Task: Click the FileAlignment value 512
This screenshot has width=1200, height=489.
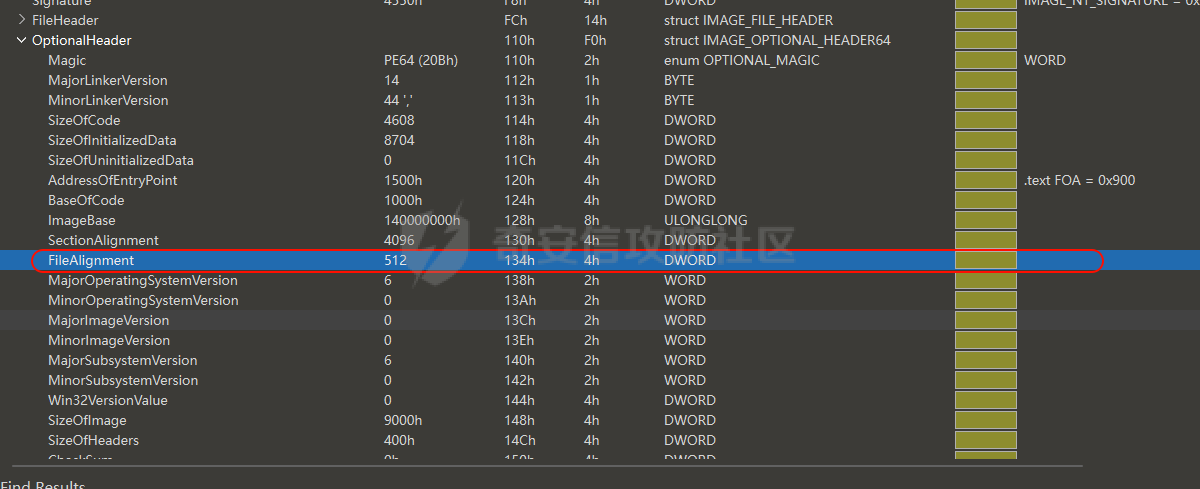Action: tap(395, 260)
